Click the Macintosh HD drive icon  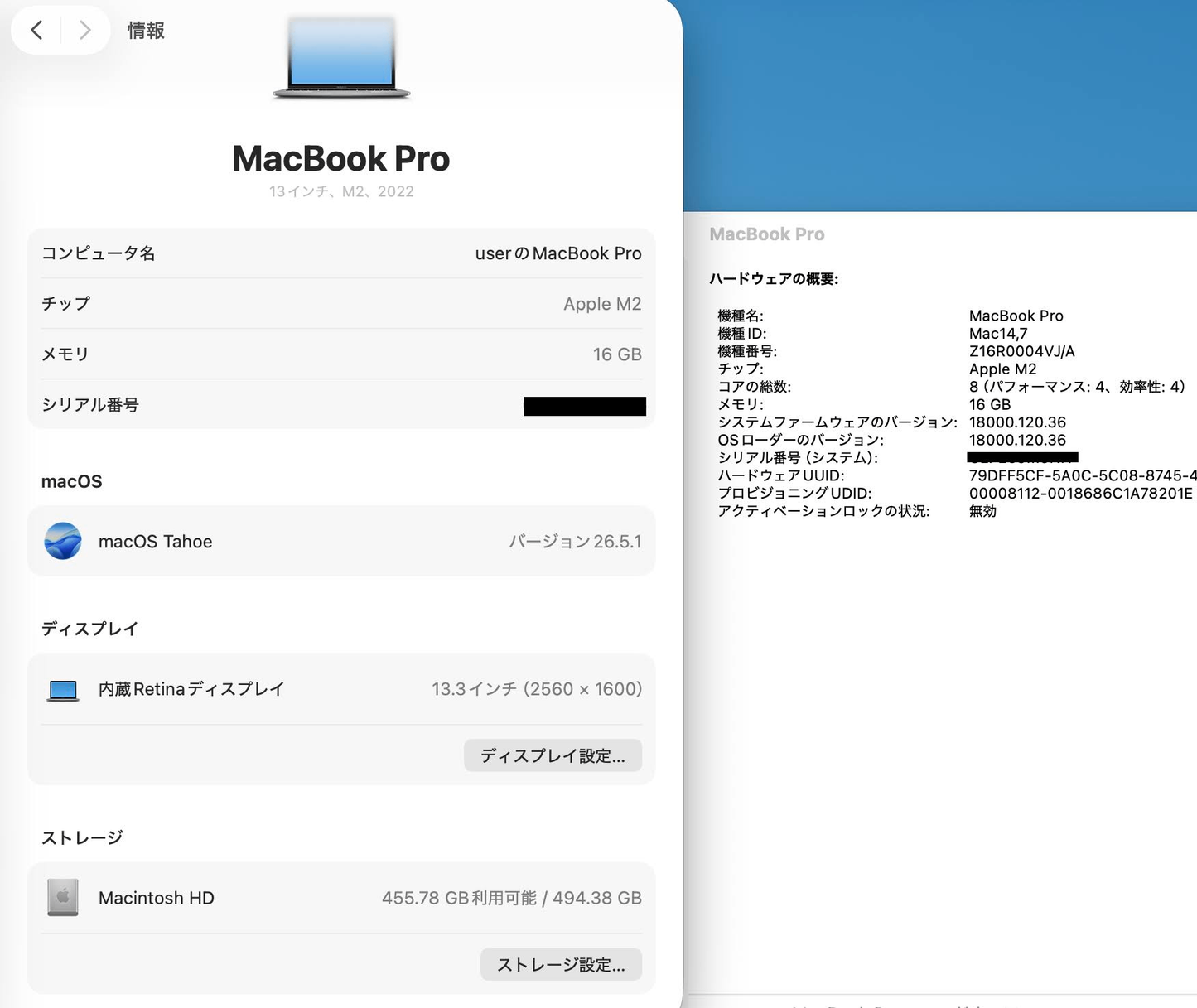click(x=63, y=898)
